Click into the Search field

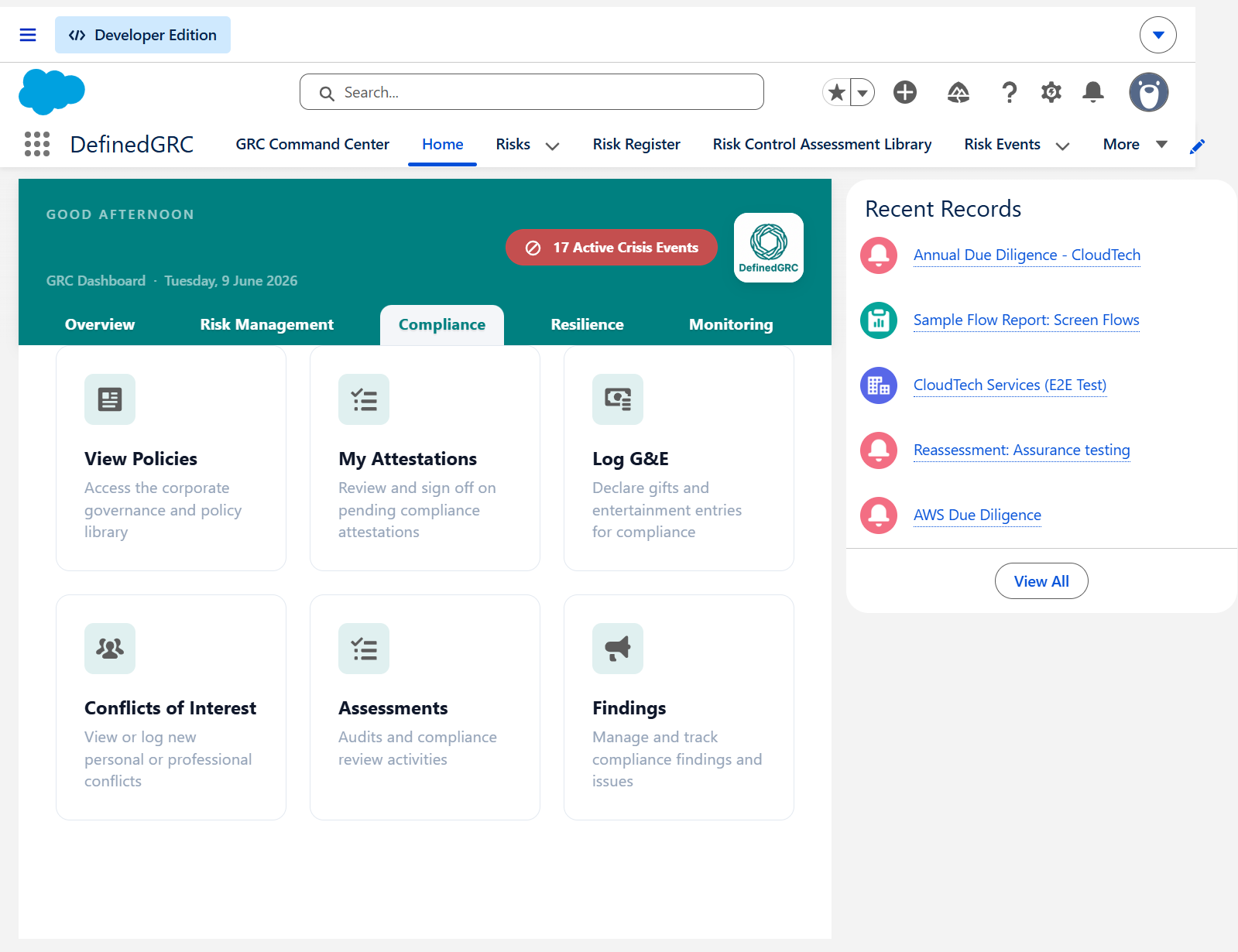tap(532, 92)
